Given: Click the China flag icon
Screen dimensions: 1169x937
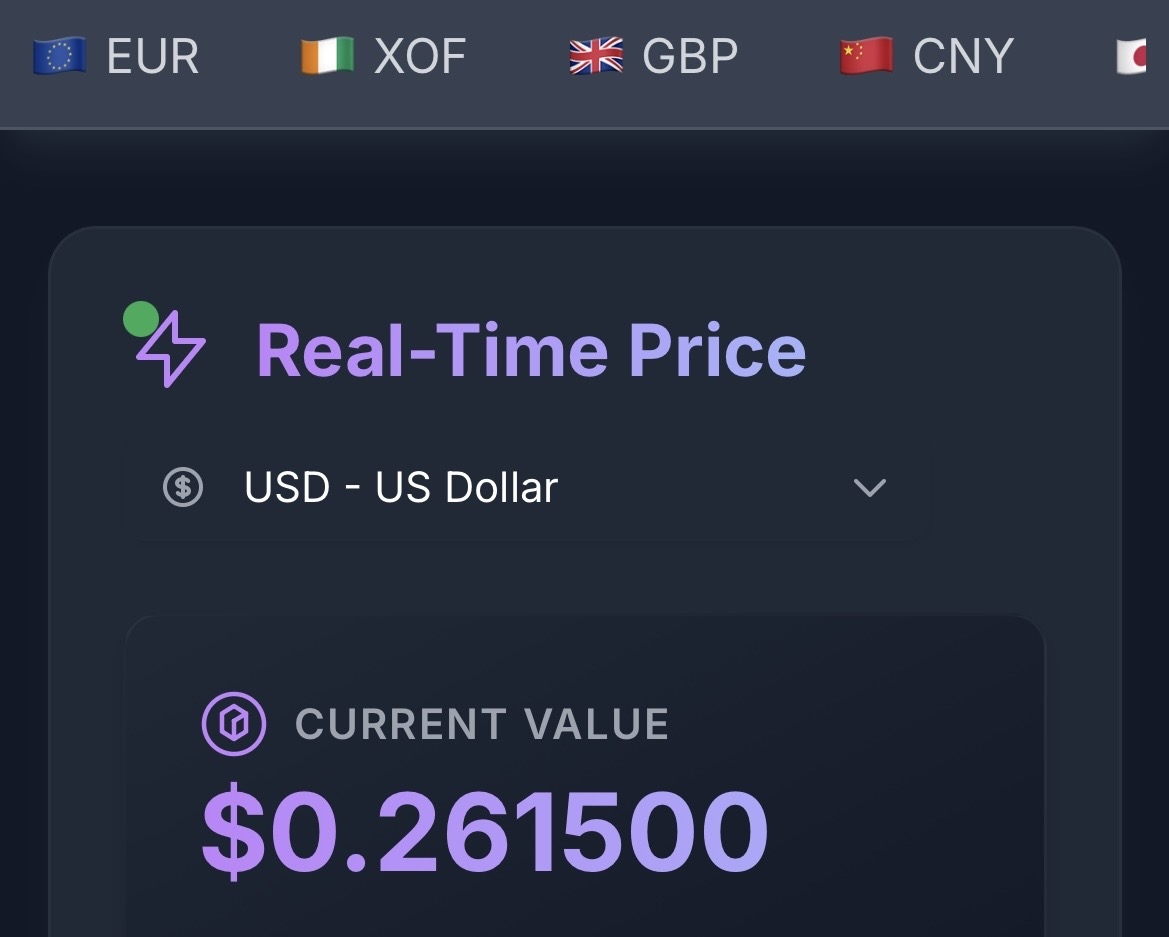Looking at the screenshot, I should coord(866,56).
